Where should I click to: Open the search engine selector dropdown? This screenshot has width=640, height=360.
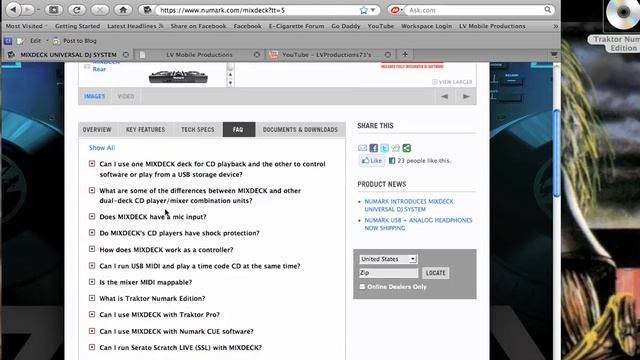pos(396,10)
